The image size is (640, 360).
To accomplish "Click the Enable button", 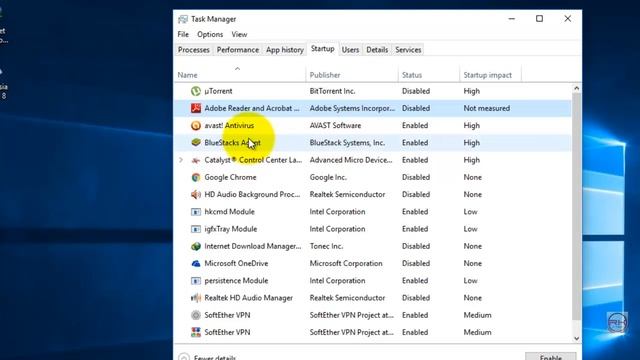I will (551, 357).
